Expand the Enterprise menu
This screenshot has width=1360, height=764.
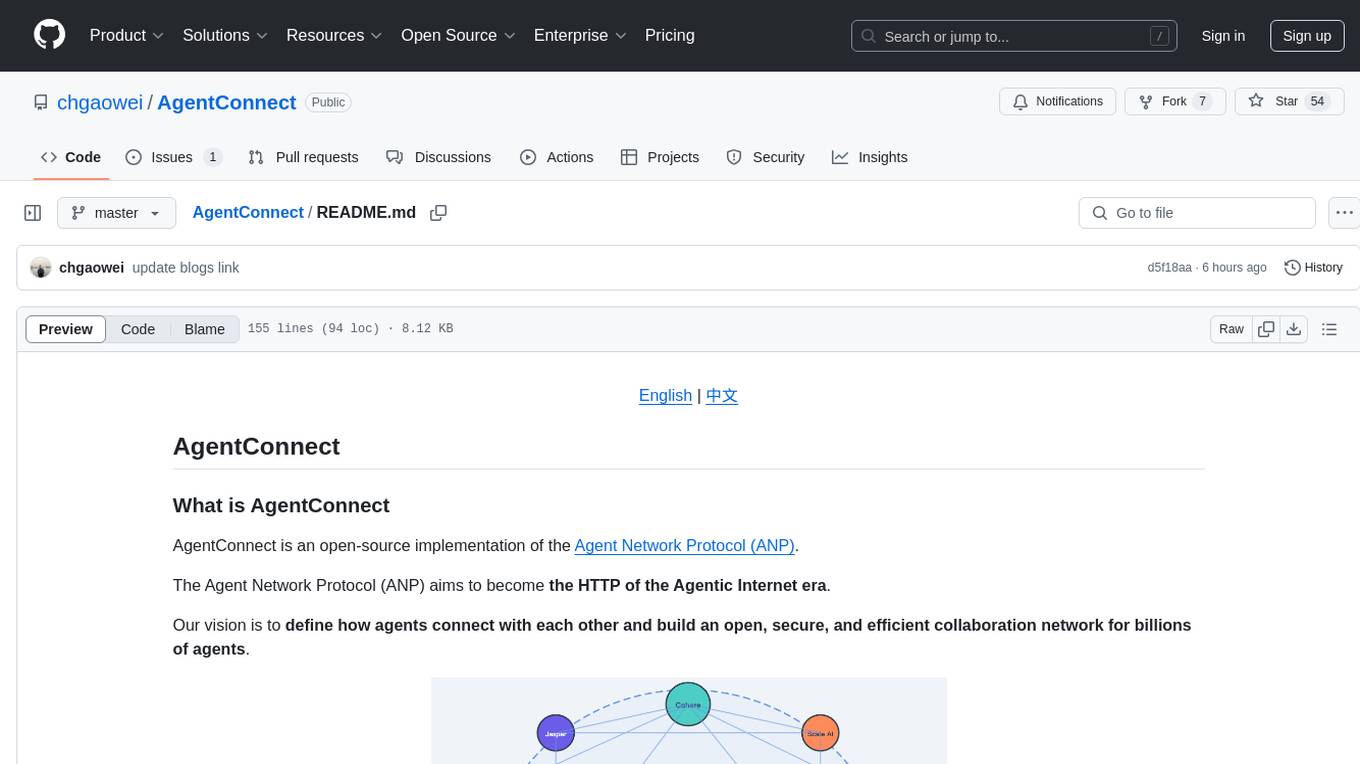click(x=580, y=35)
